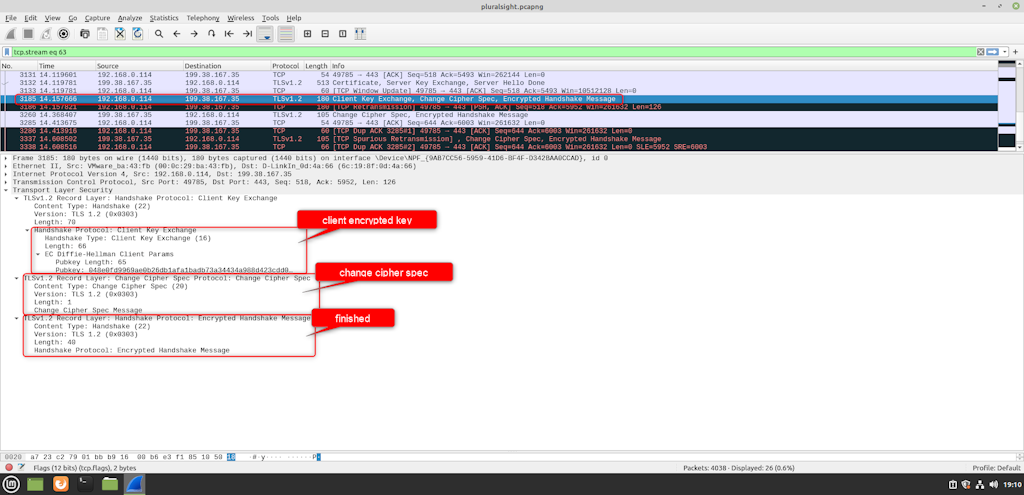The image size is (1024, 495).
Task: Reload this capture file icon
Action: click(138, 33)
